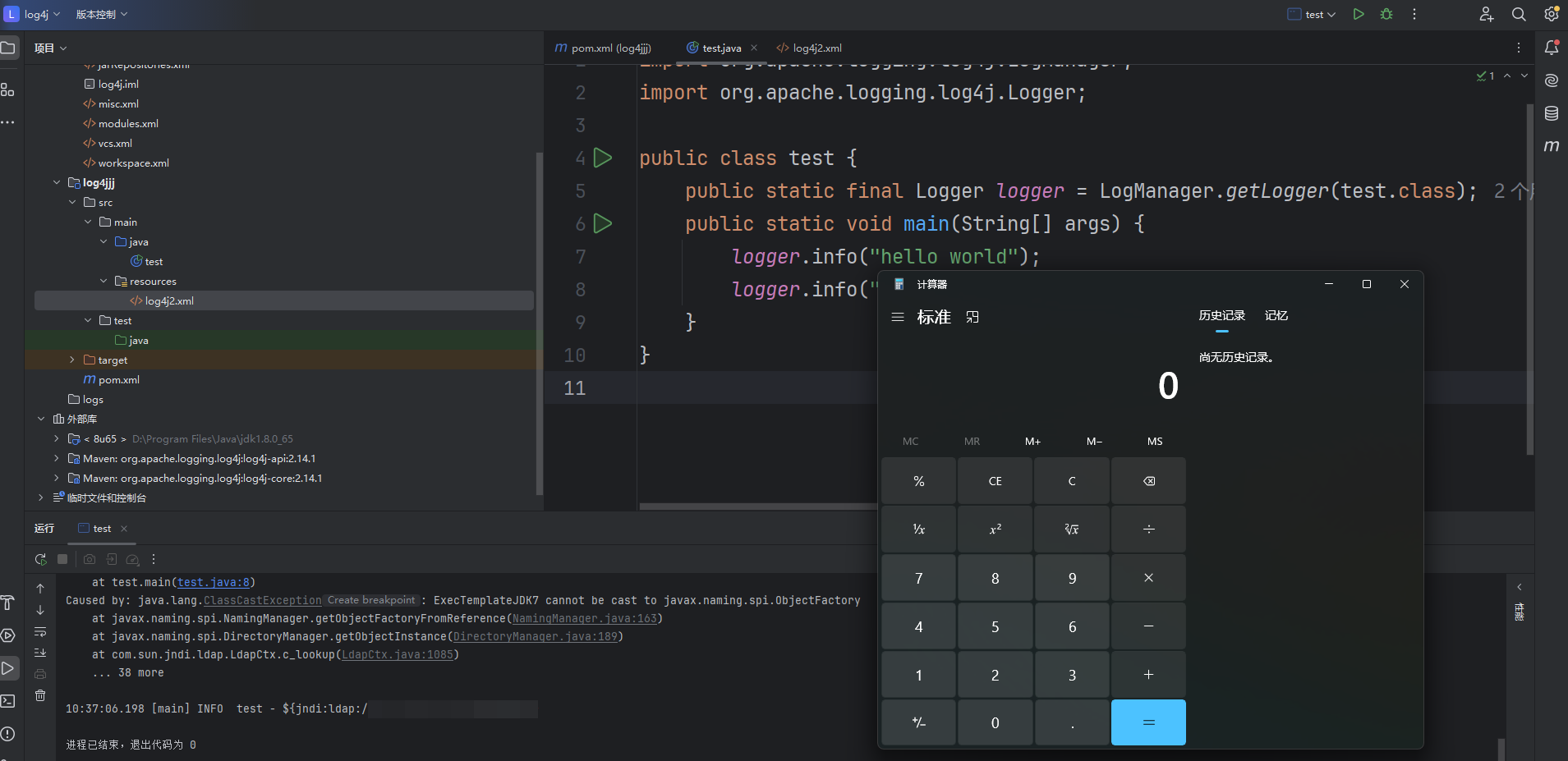This screenshot has width=1568, height=761.
Task: Click the run gutter icon beside the main method
Action: click(603, 223)
